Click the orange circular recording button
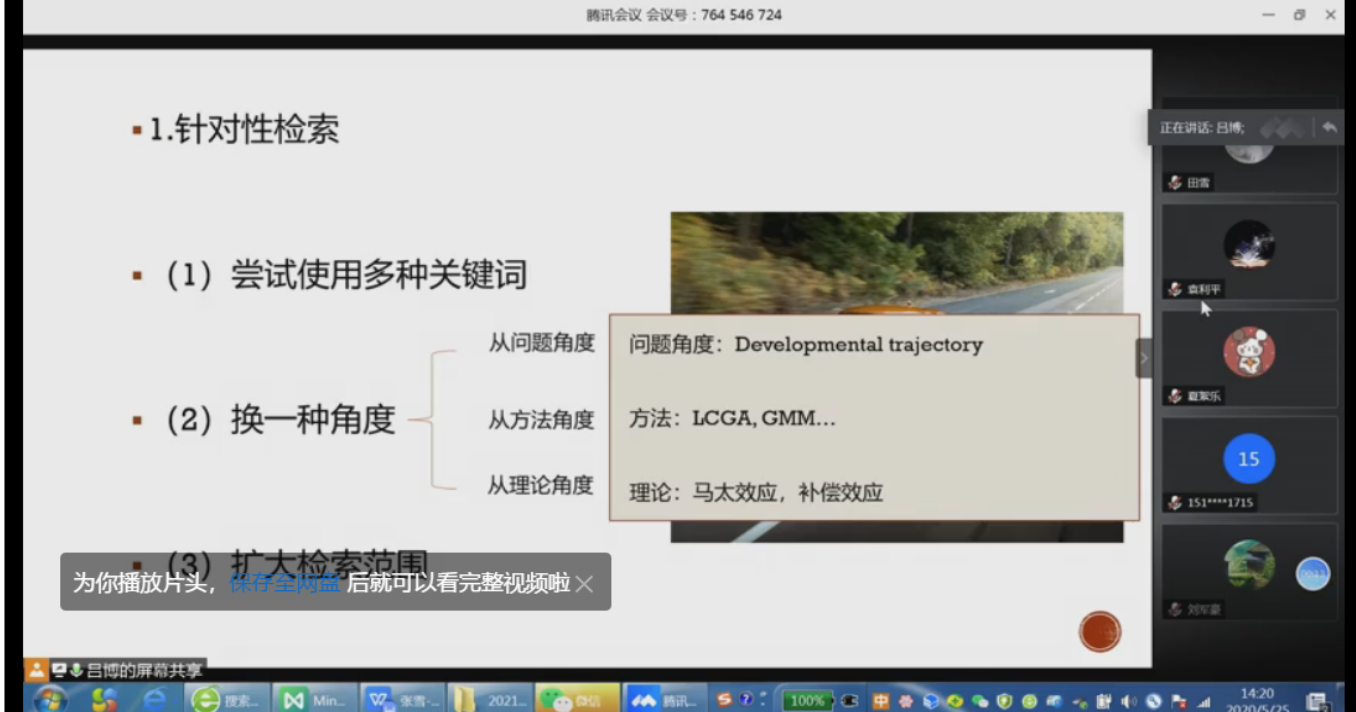Viewport: 1356px width, 712px height. click(1099, 632)
